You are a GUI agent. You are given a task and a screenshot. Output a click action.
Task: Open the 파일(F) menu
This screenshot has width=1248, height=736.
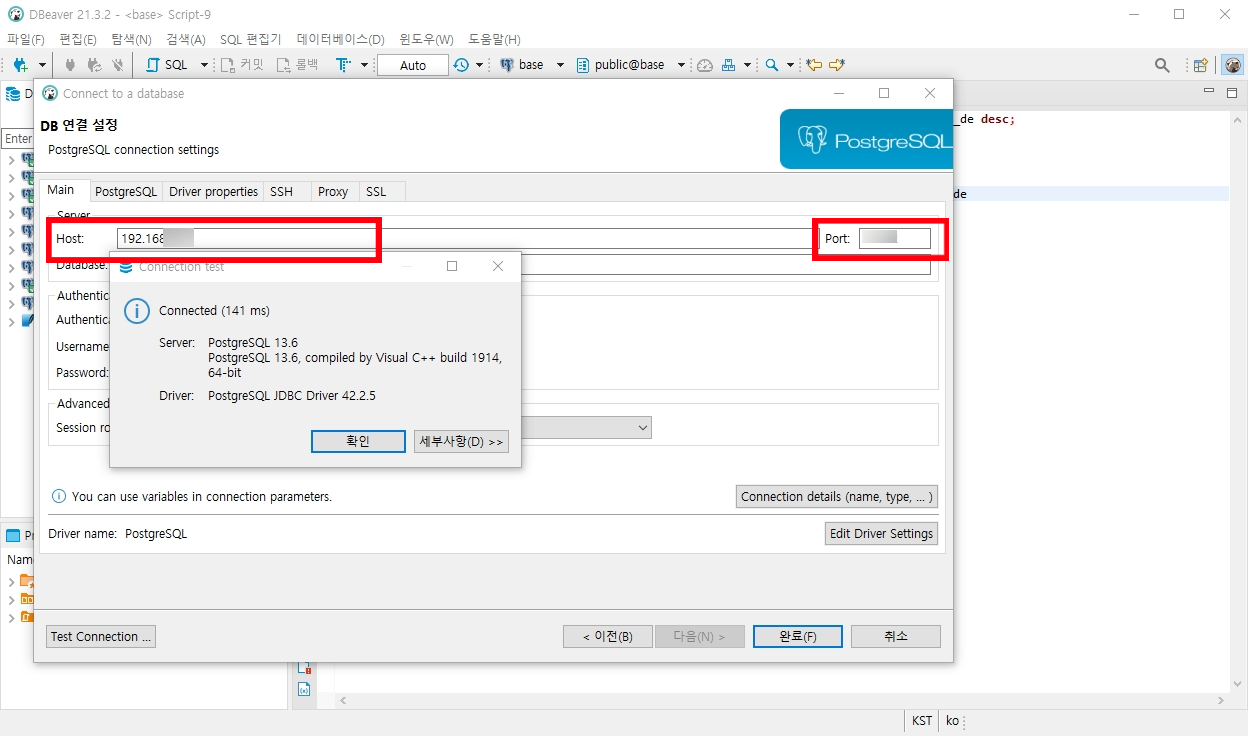point(26,39)
